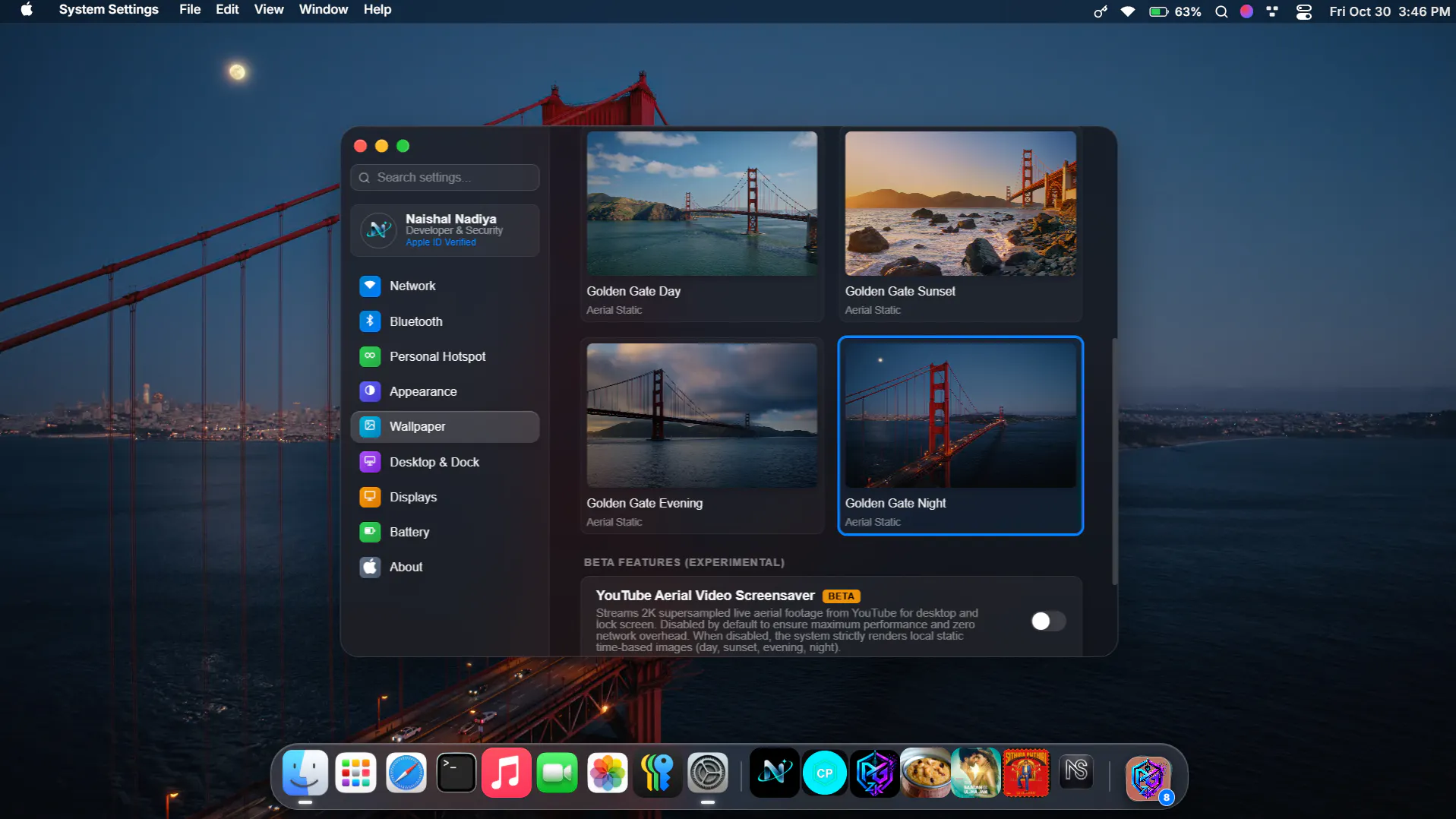Open Finder from the dock
1456x819 pixels.
pos(305,773)
